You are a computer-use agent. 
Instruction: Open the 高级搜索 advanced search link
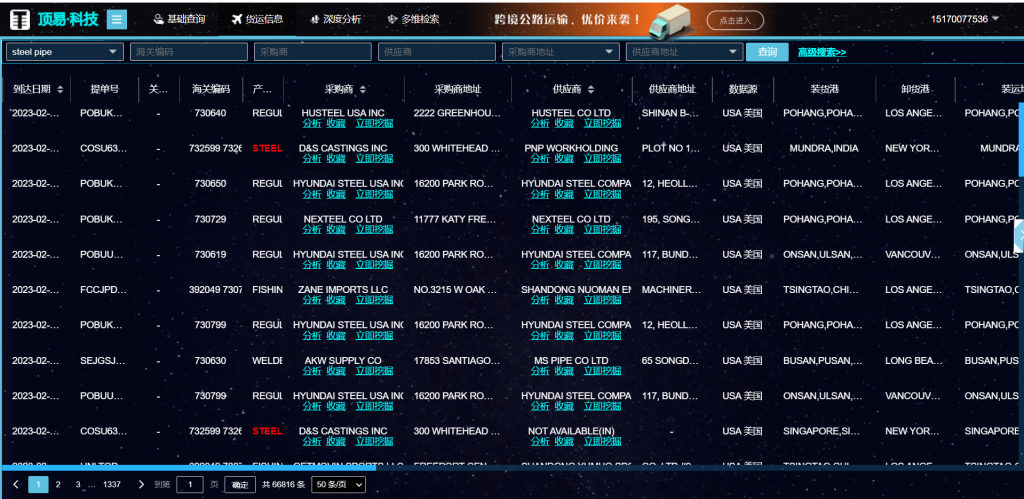pos(821,52)
